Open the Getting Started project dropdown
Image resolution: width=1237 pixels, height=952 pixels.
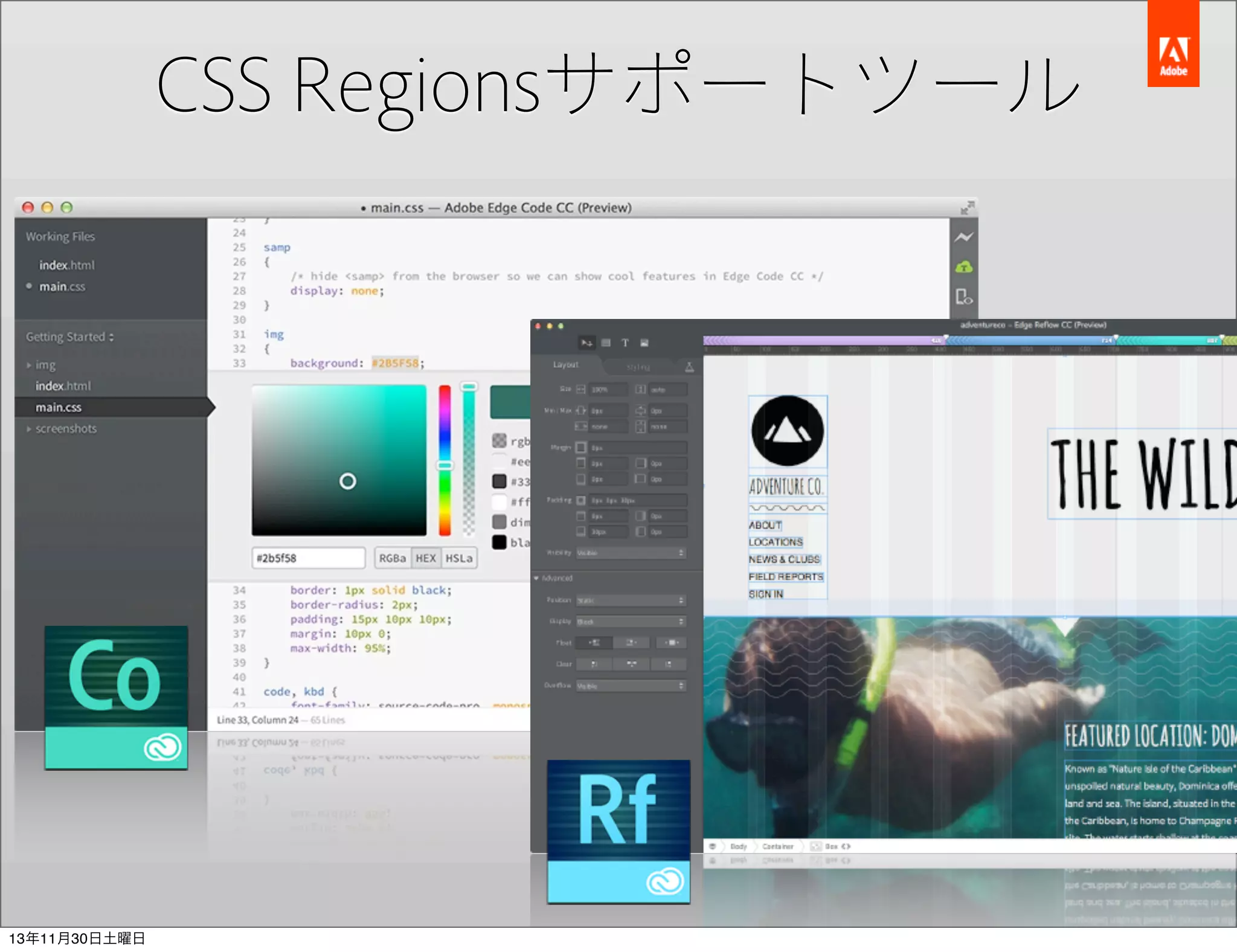pyautogui.click(x=70, y=337)
